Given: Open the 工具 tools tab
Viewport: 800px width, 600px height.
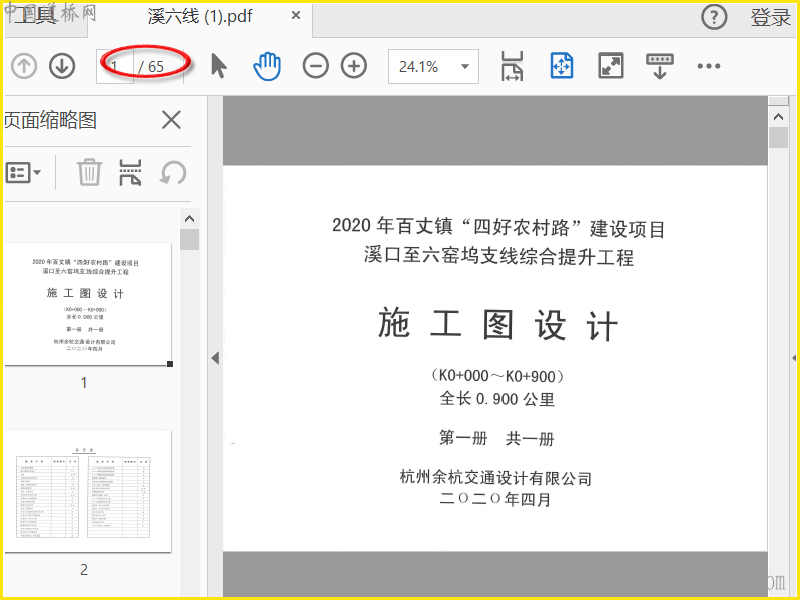Looking at the screenshot, I should click(36, 16).
